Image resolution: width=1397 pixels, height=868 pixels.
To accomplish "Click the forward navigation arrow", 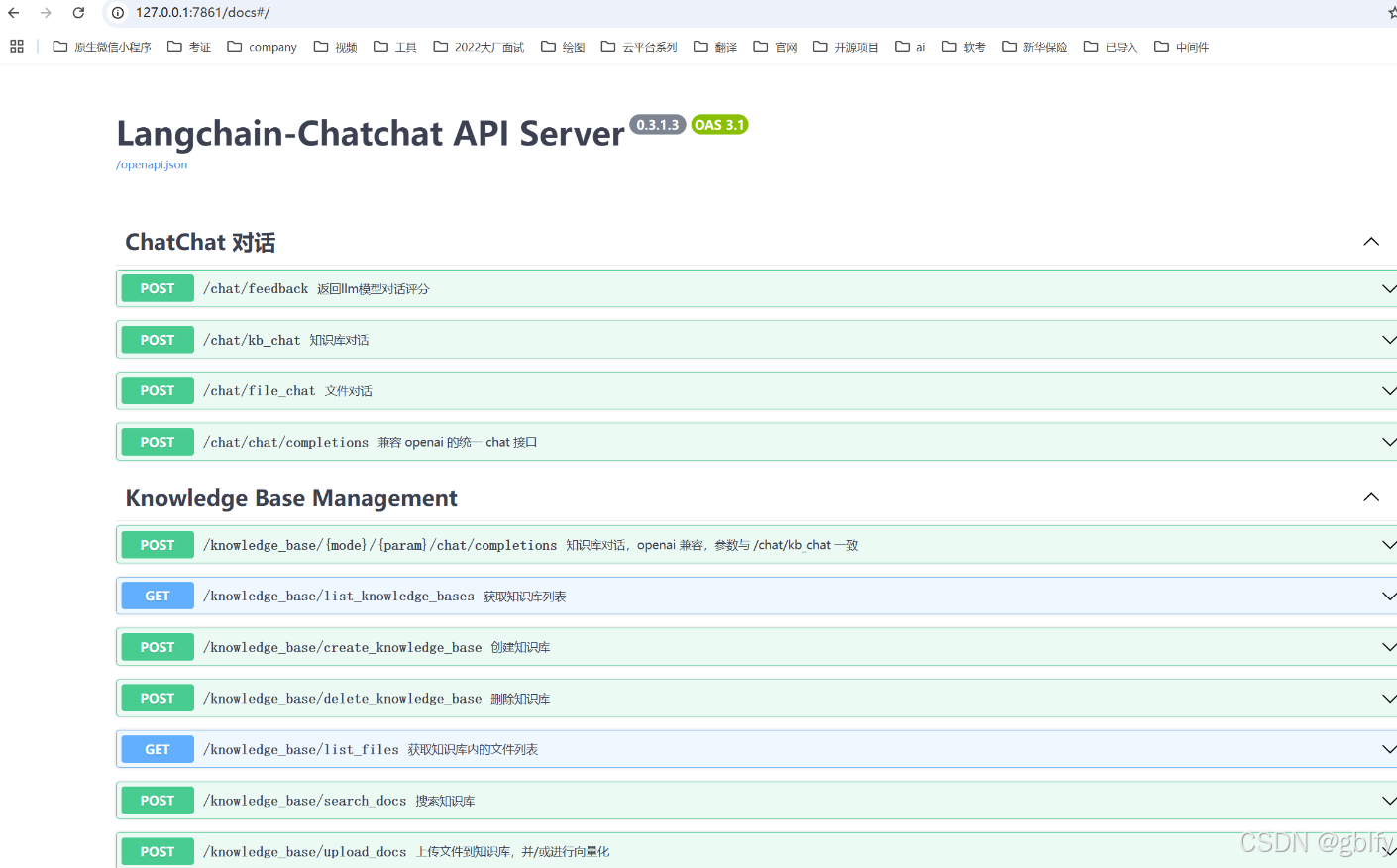I will point(47,13).
